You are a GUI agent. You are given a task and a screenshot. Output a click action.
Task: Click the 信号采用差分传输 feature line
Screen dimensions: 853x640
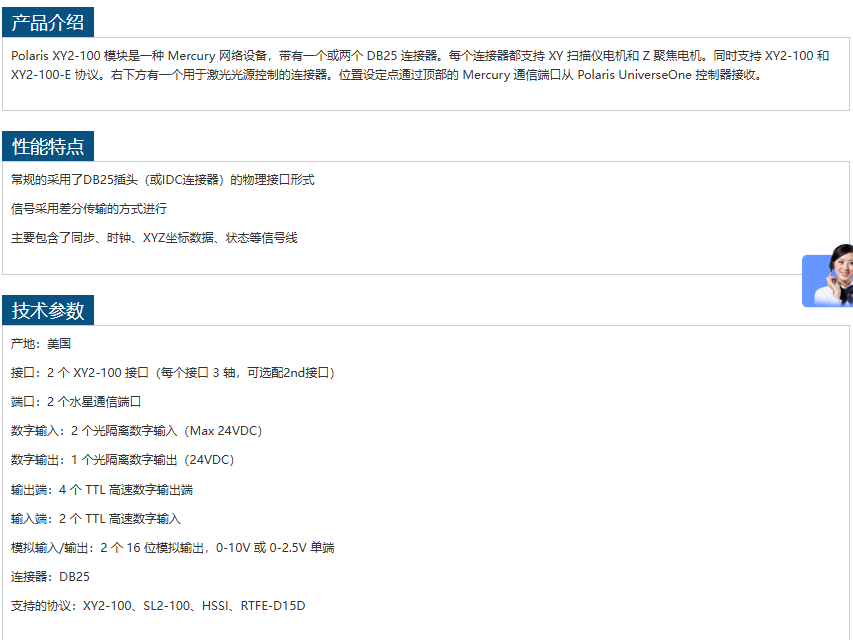click(89, 209)
